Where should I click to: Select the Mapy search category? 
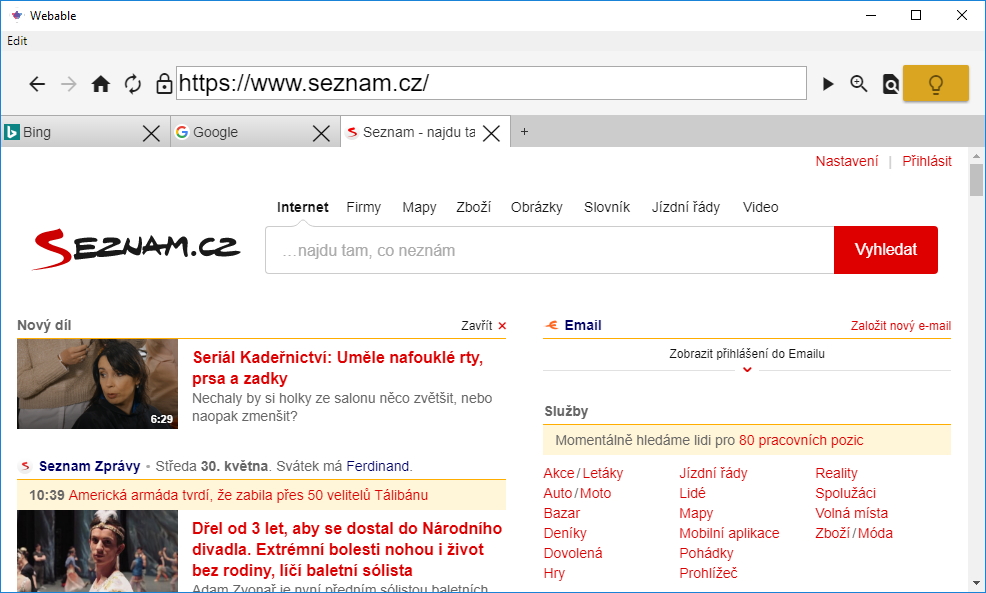tap(419, 208)
